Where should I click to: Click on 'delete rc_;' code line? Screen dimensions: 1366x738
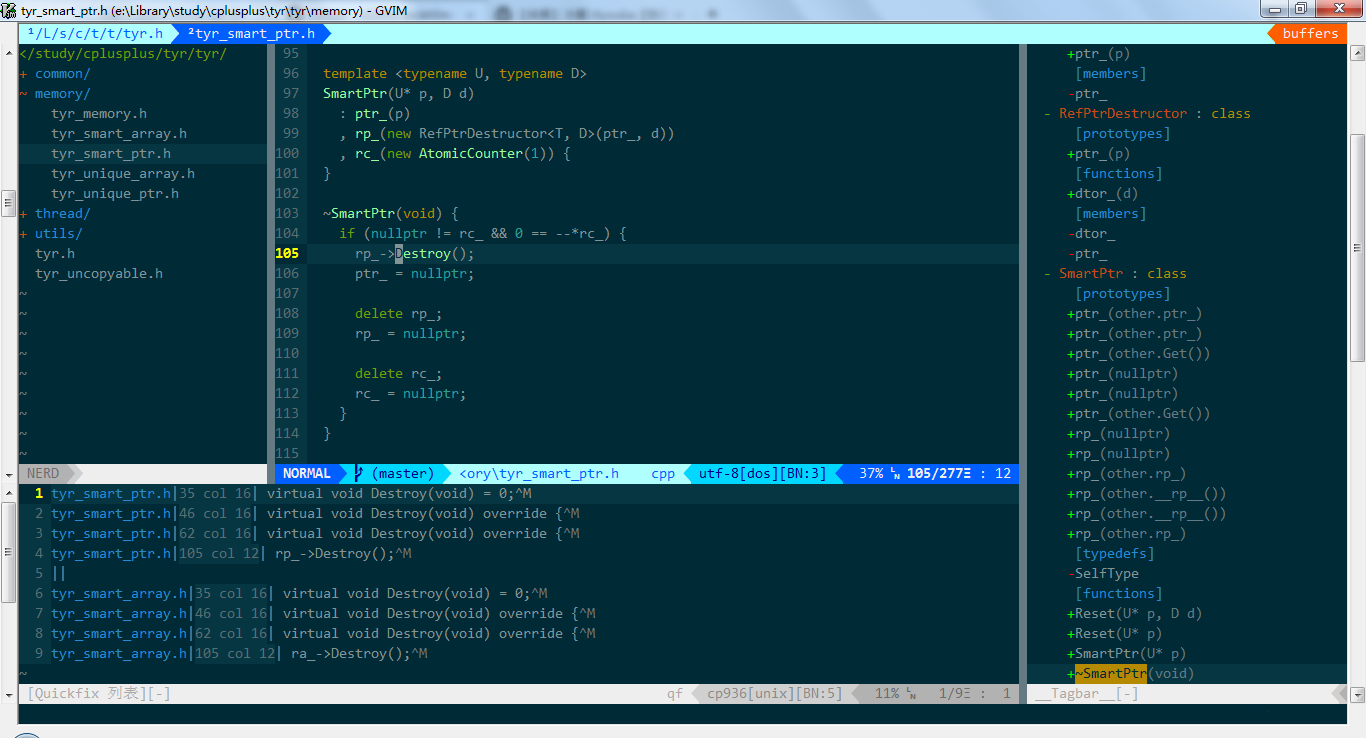399,373
